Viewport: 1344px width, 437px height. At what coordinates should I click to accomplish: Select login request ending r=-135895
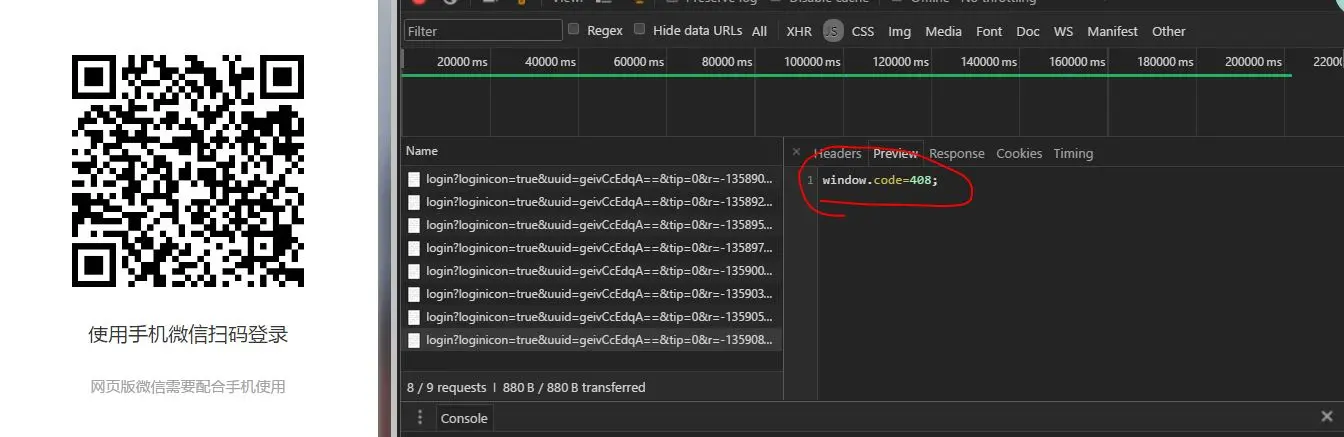pos(593,225)
